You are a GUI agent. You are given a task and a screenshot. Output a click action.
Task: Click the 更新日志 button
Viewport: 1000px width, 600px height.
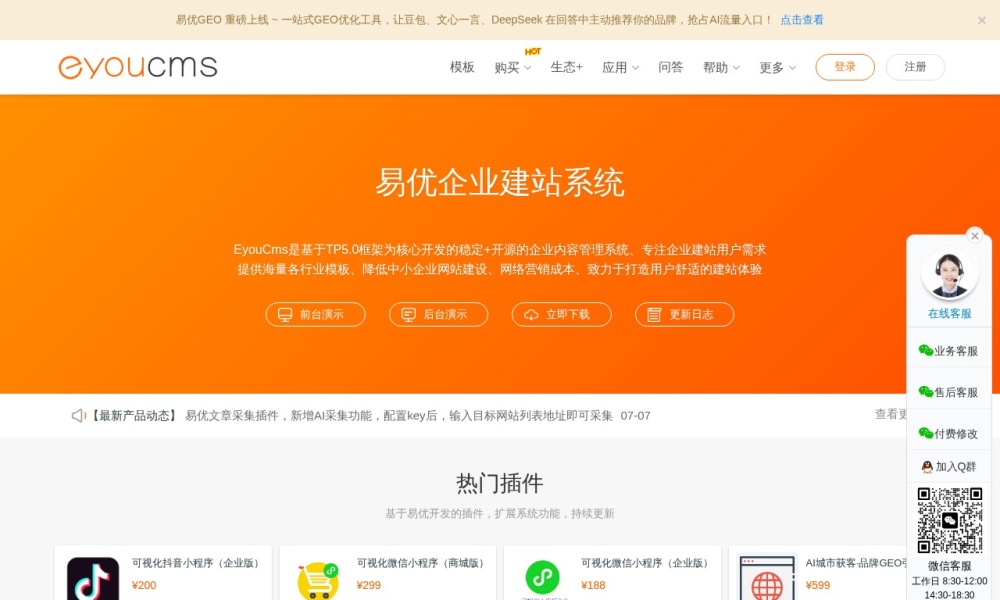click(x=684, y=314)
